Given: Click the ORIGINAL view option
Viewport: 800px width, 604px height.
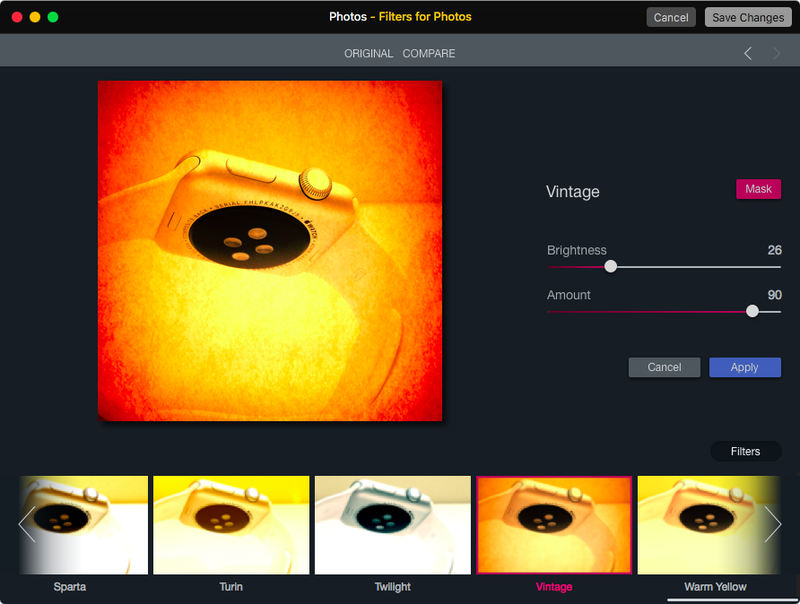Looking at the screenshot, I should click(x=368, y=54).
